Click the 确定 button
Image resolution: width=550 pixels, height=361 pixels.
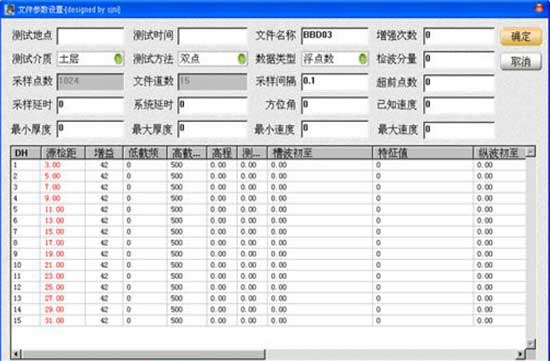521,36
